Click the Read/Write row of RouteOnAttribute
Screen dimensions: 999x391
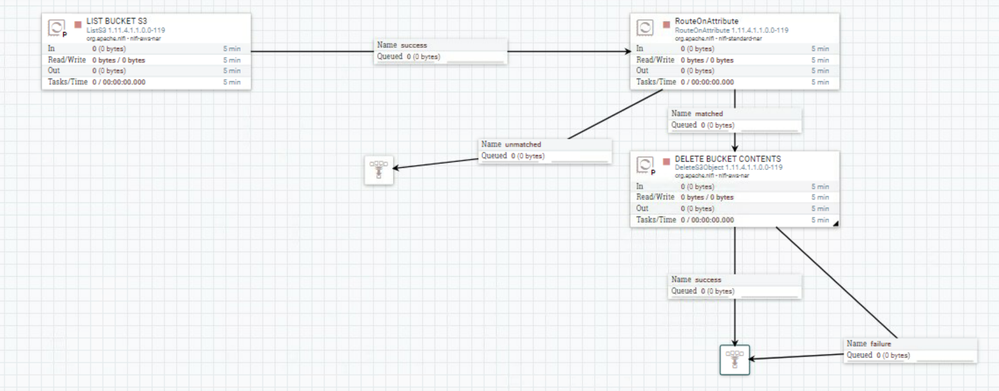tap(735, 60)
